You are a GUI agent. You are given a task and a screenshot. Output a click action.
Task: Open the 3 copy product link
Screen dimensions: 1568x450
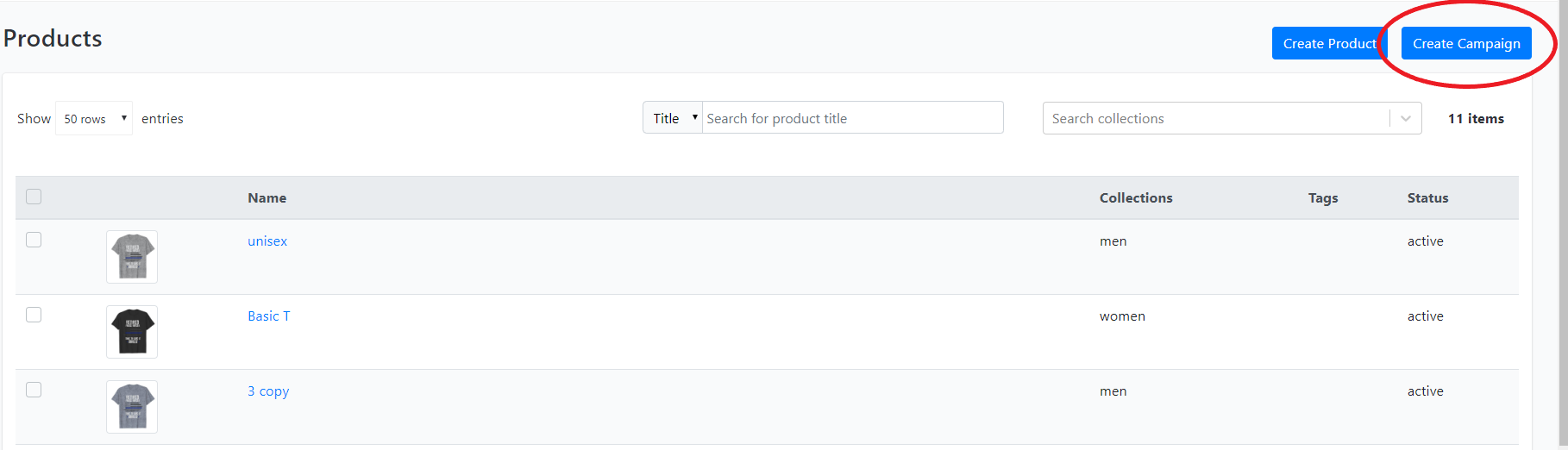[268, 391]
